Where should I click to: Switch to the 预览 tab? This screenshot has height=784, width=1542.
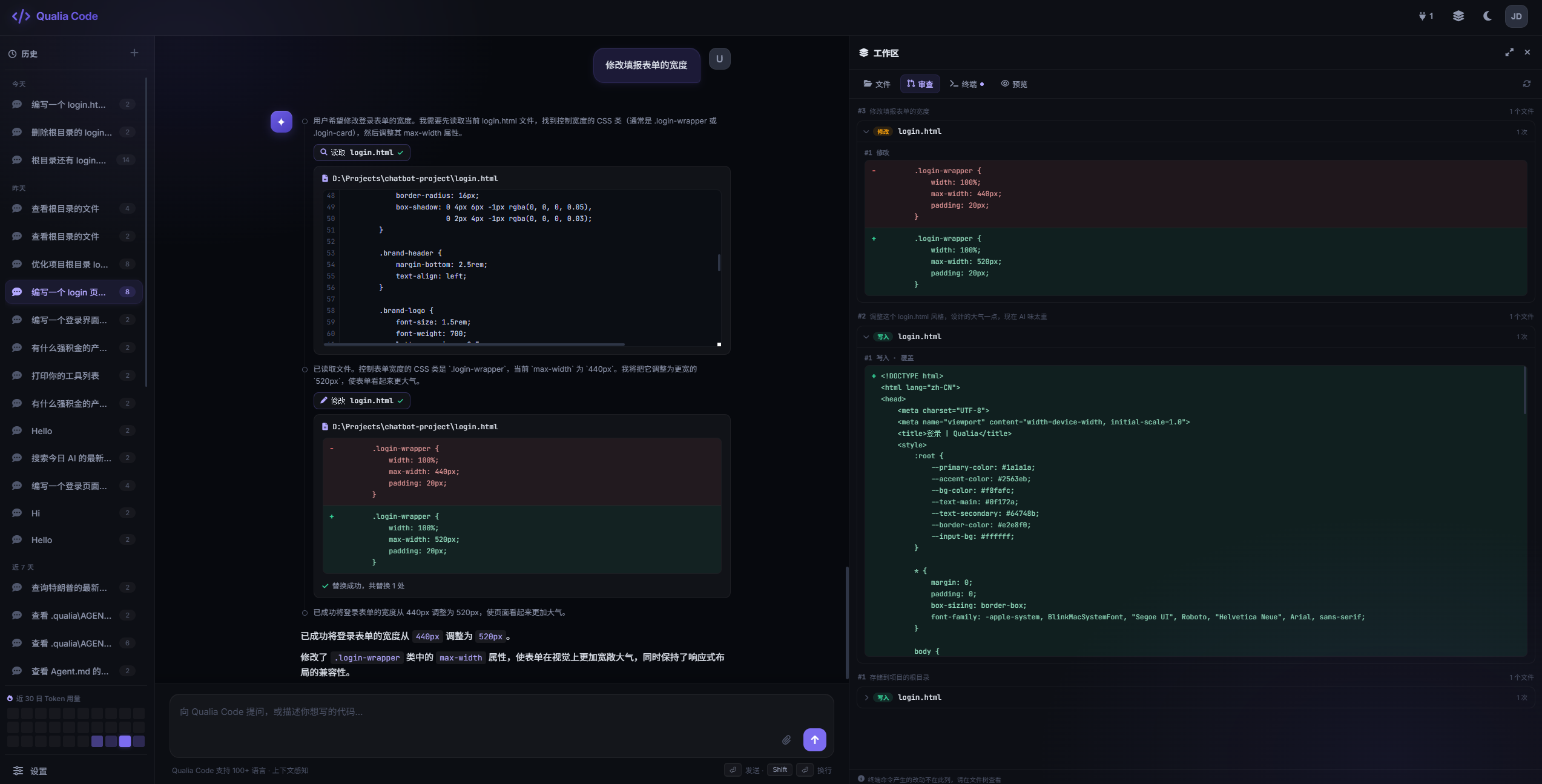[1014, 84]
